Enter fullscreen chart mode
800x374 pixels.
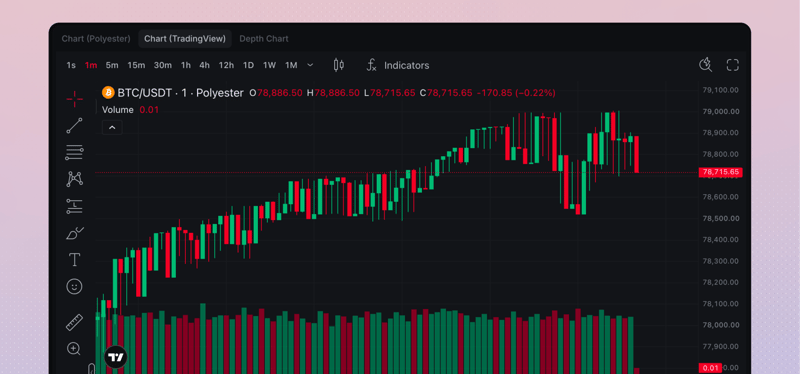pyautogui.click(x=733, y=65)
